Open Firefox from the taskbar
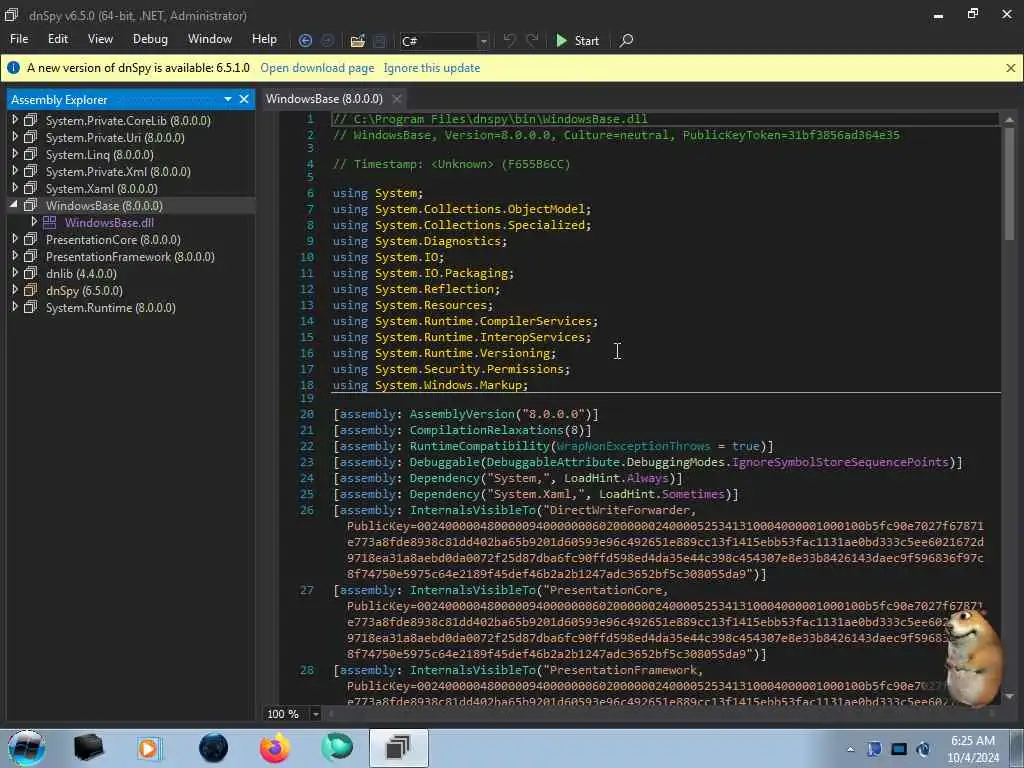1024x768 pixels. 275,748
